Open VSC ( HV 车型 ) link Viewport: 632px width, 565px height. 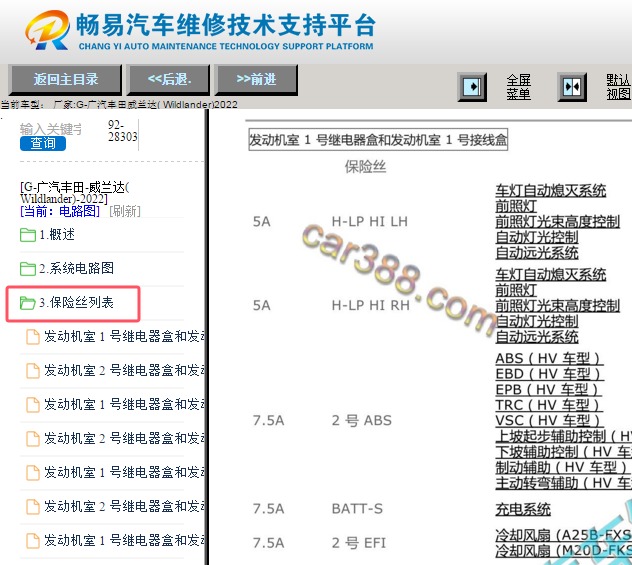(549, 420)
